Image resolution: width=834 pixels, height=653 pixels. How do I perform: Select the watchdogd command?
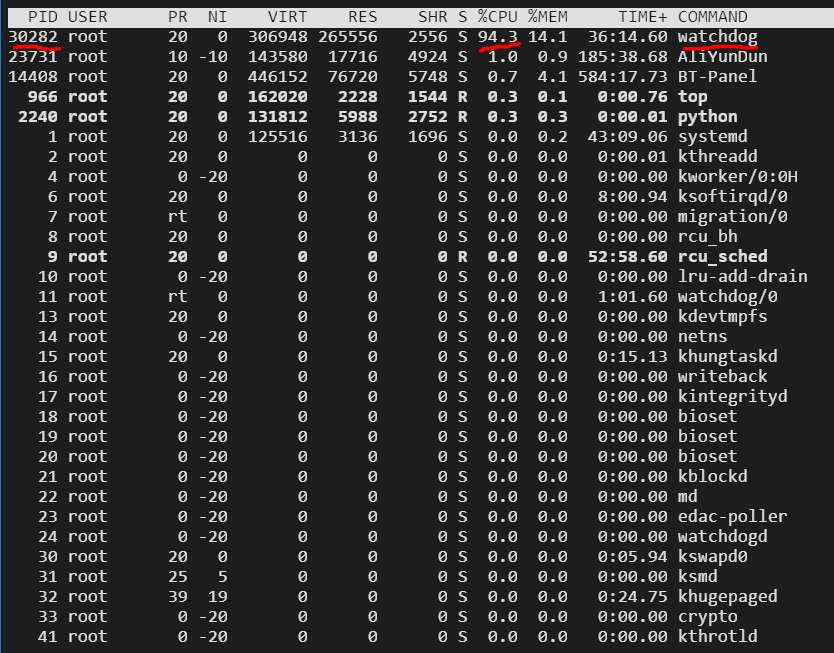(722, 537)
